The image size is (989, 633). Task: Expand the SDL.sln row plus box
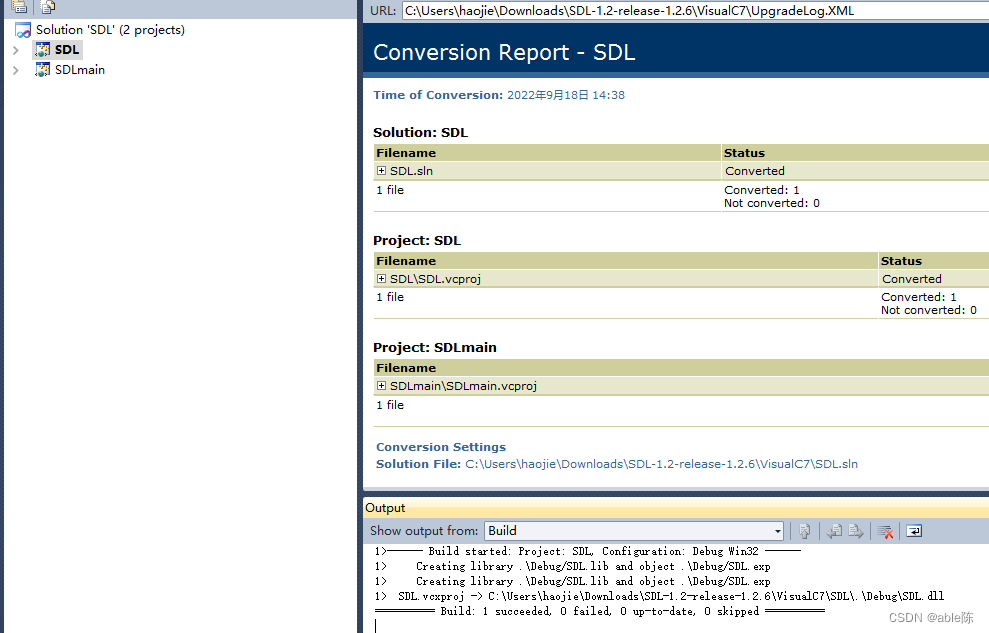(x=382, y=171)
